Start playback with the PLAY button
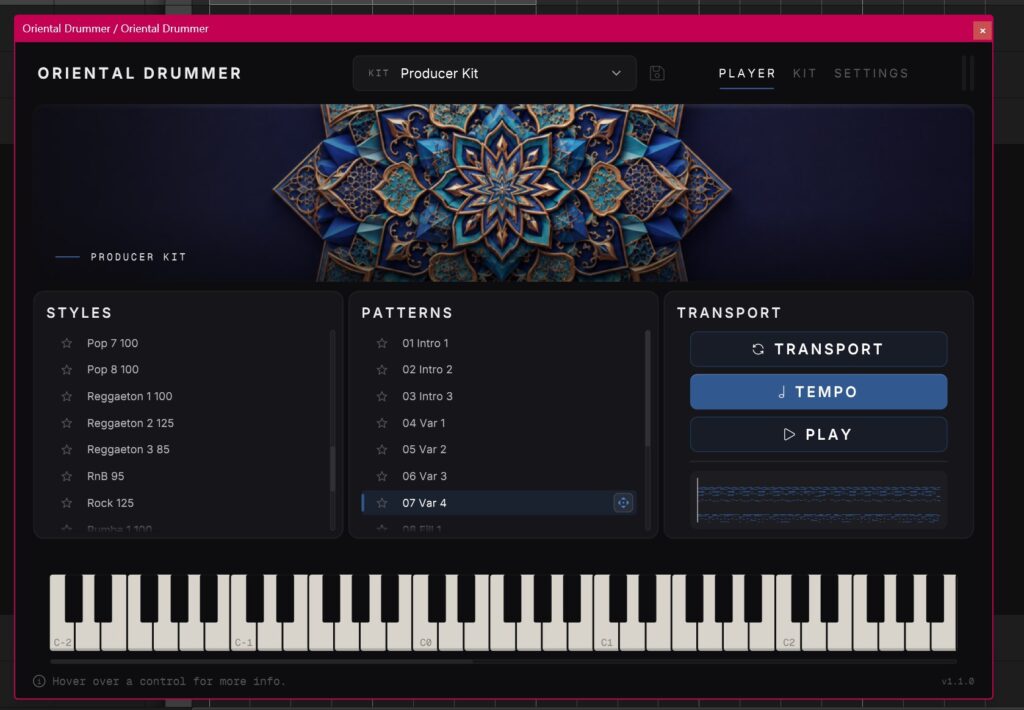Viewport: 1024px width, 710px height. pyautogui.click(x=818, y=434)
